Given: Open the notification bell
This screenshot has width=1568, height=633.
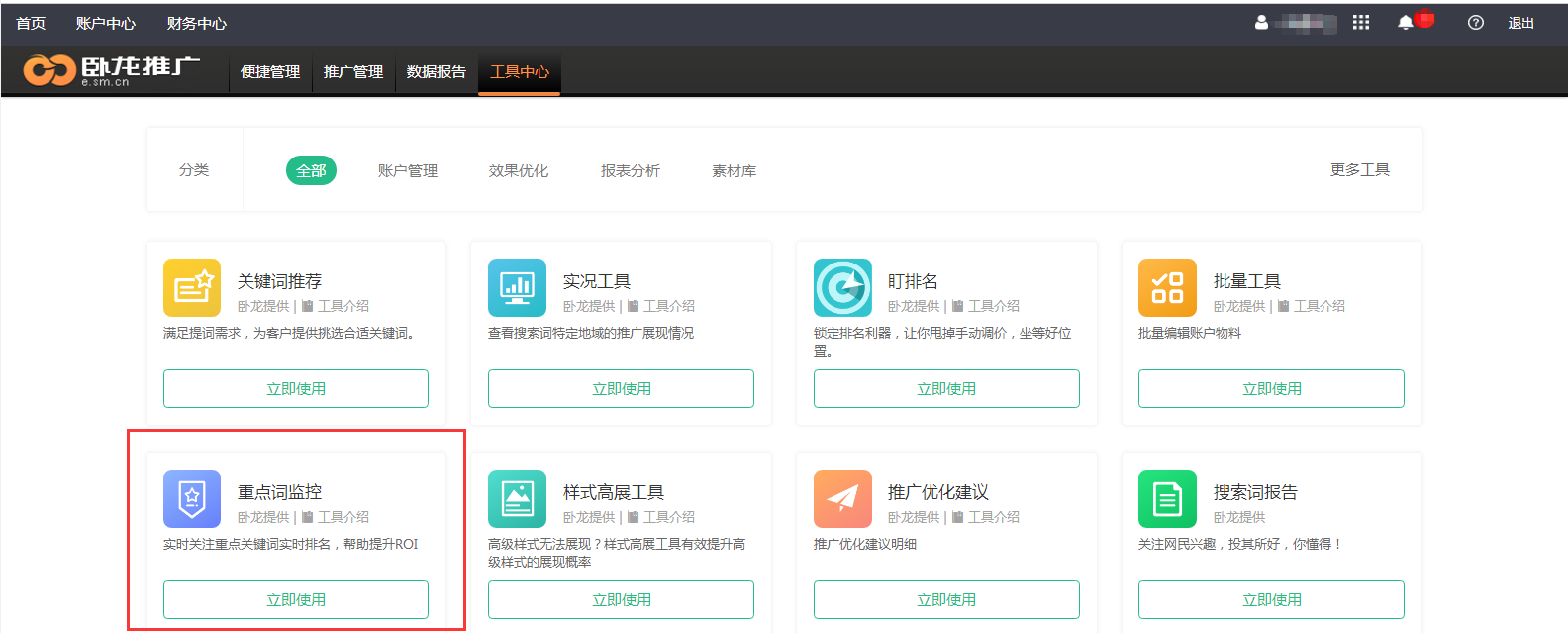Looking at the screenshot, I should 1405,22.
